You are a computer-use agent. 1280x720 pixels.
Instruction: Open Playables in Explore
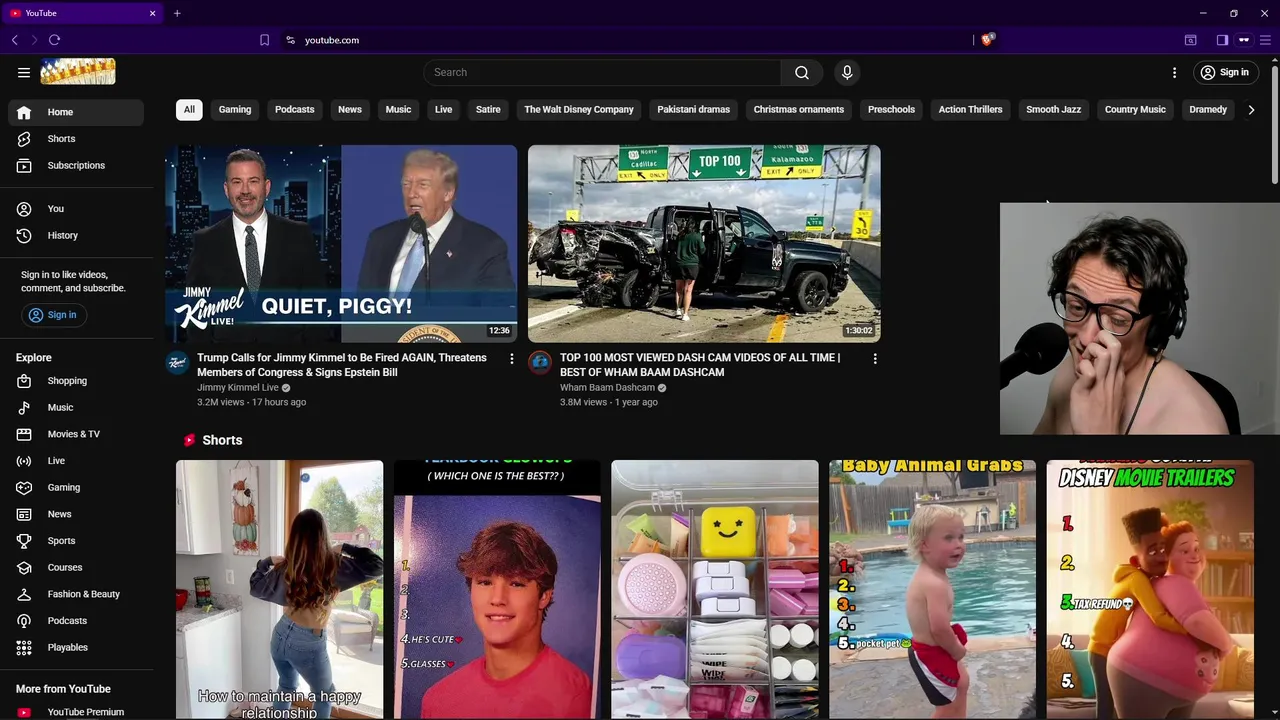click(x=76, y=647)
